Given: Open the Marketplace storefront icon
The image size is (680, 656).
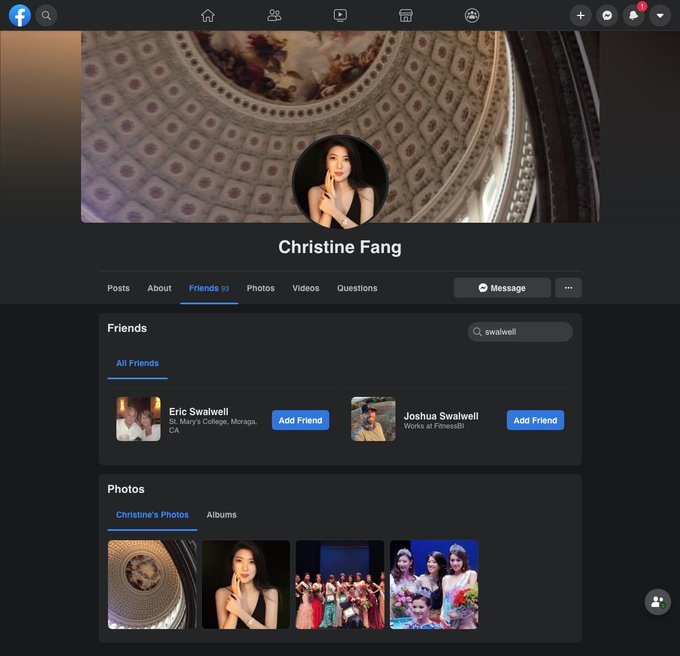Looking at the screenshot, I should pyautogui.click(x=406, y=15).
